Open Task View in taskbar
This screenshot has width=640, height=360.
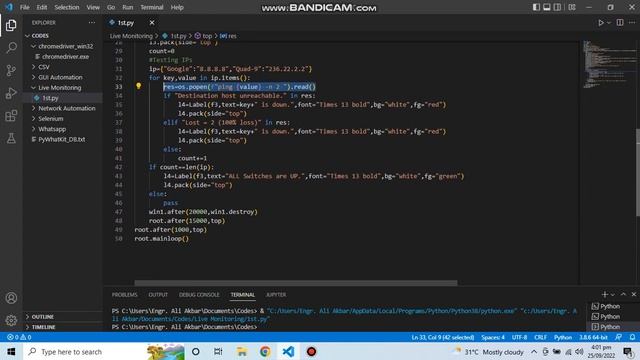(x=218, y=351)
